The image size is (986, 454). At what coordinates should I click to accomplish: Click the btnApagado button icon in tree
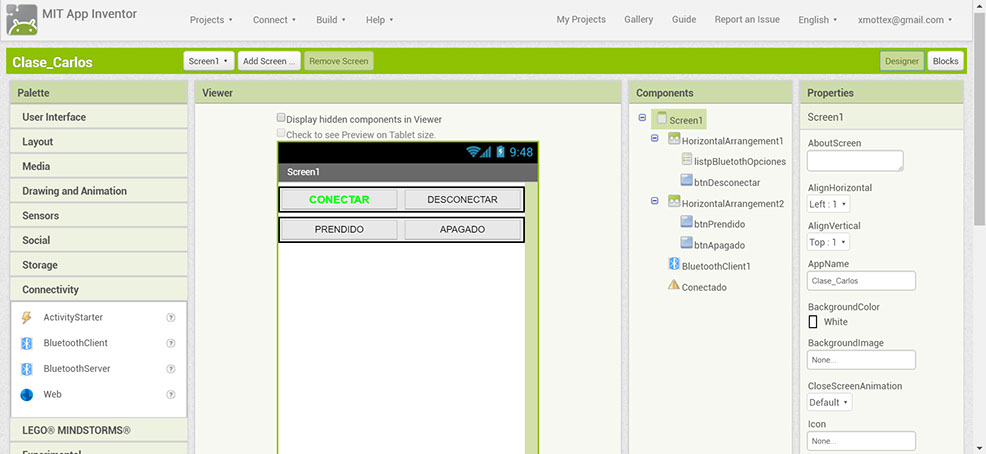click(x=687, y=243)
